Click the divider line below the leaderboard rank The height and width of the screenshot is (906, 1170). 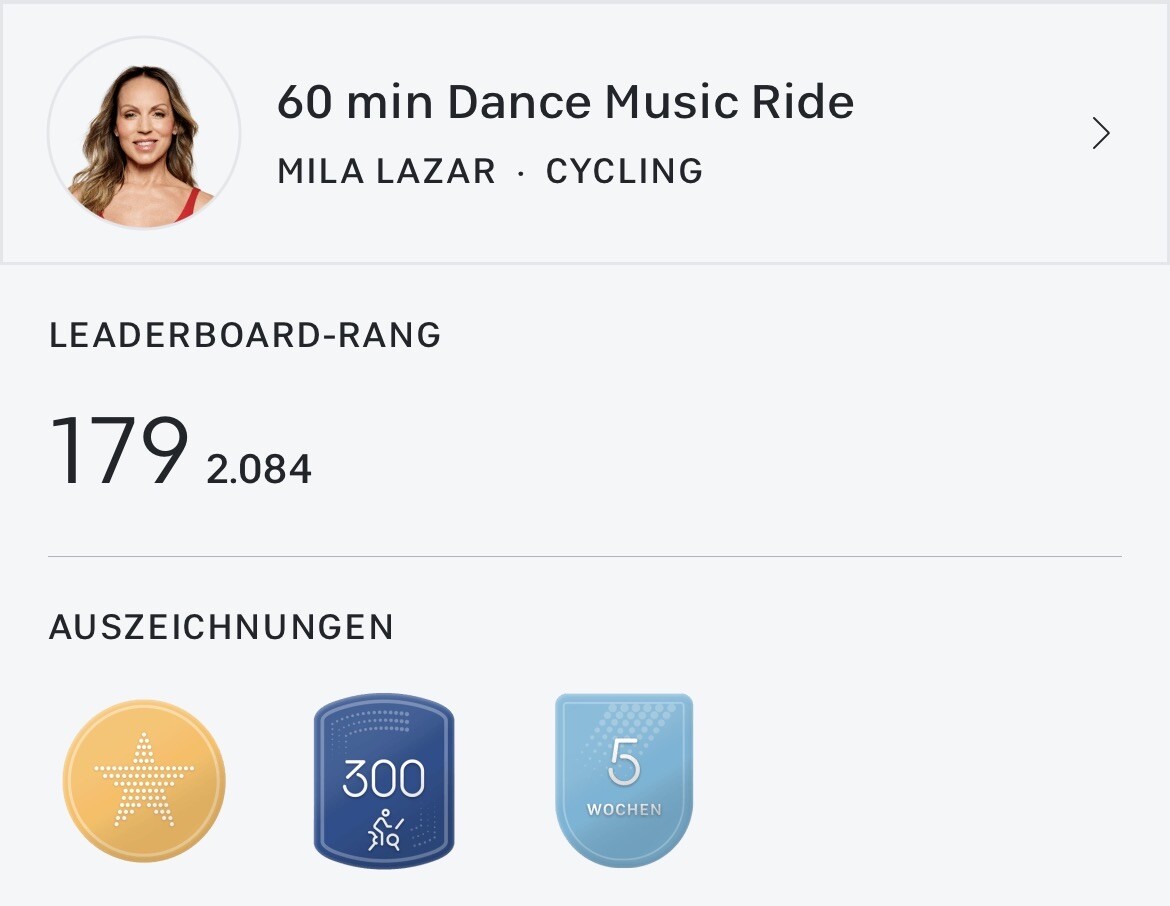pyautogui.click(x=585, y=556)
